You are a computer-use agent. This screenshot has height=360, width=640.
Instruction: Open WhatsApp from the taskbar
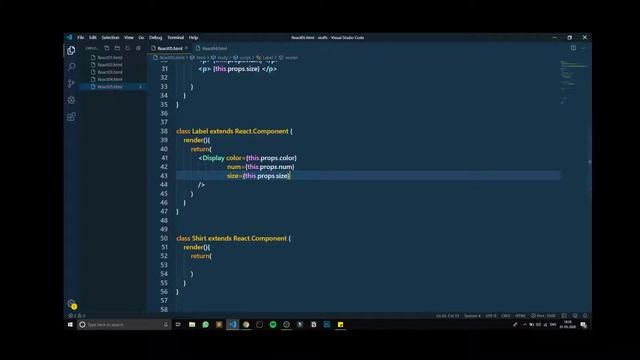(x=205, y=324)
